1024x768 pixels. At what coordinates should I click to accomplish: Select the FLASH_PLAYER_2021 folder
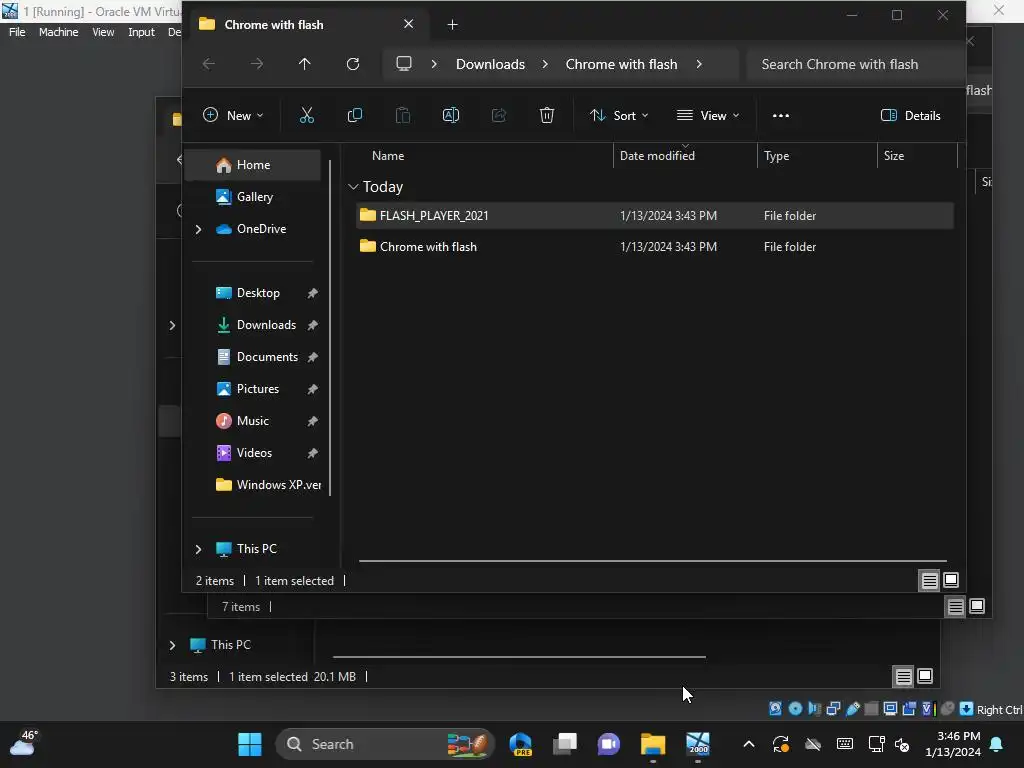pyautogui.click(x=655, y=216)
